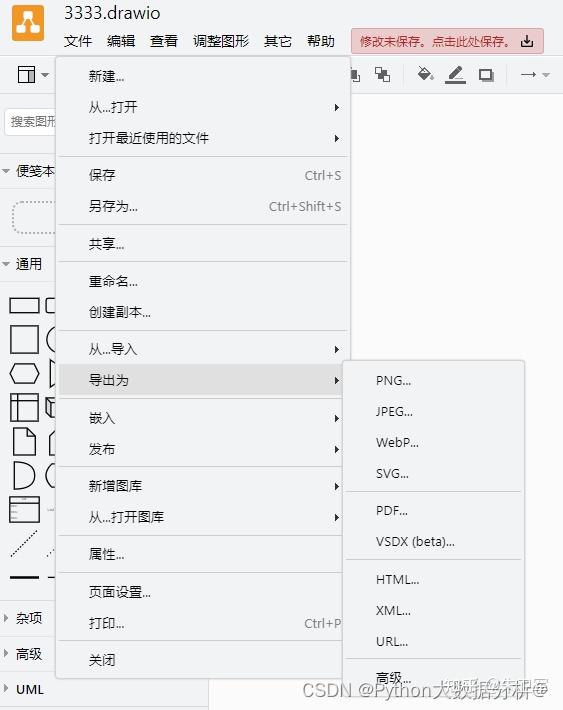Pick the rectangle shape in General
The height and width of the screenshot is (710, 563).
24,306
